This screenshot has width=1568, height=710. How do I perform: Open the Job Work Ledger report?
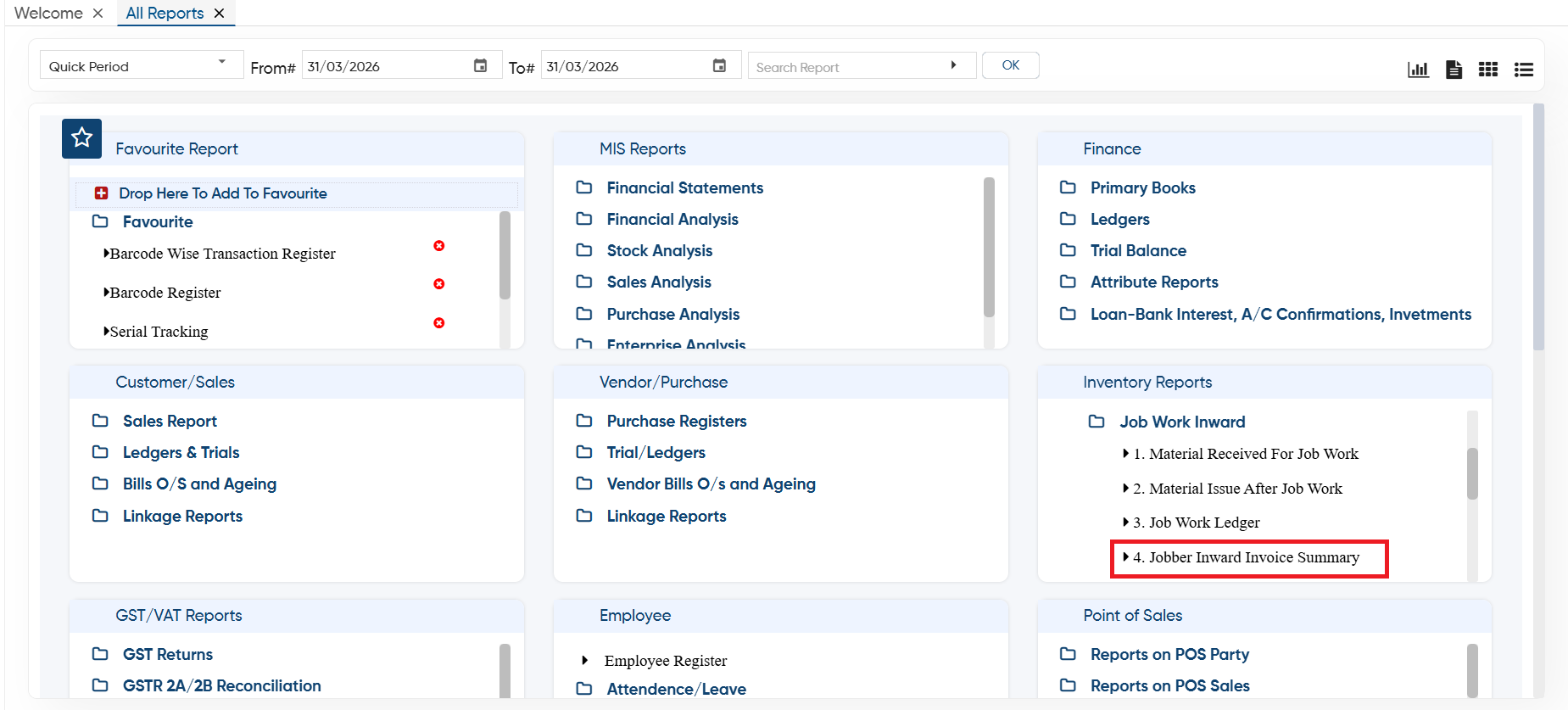tap(1196, 523)
